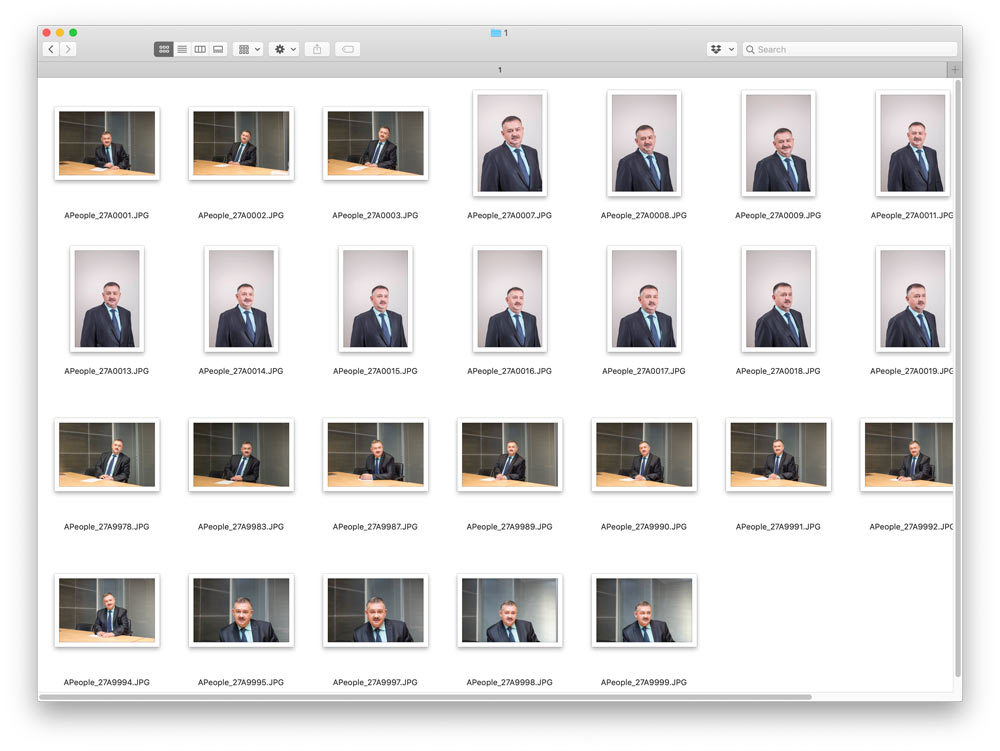1000x751 pixels.
Task: Click the file name APeople_27A0016.JPG
Action: point(509,371)
